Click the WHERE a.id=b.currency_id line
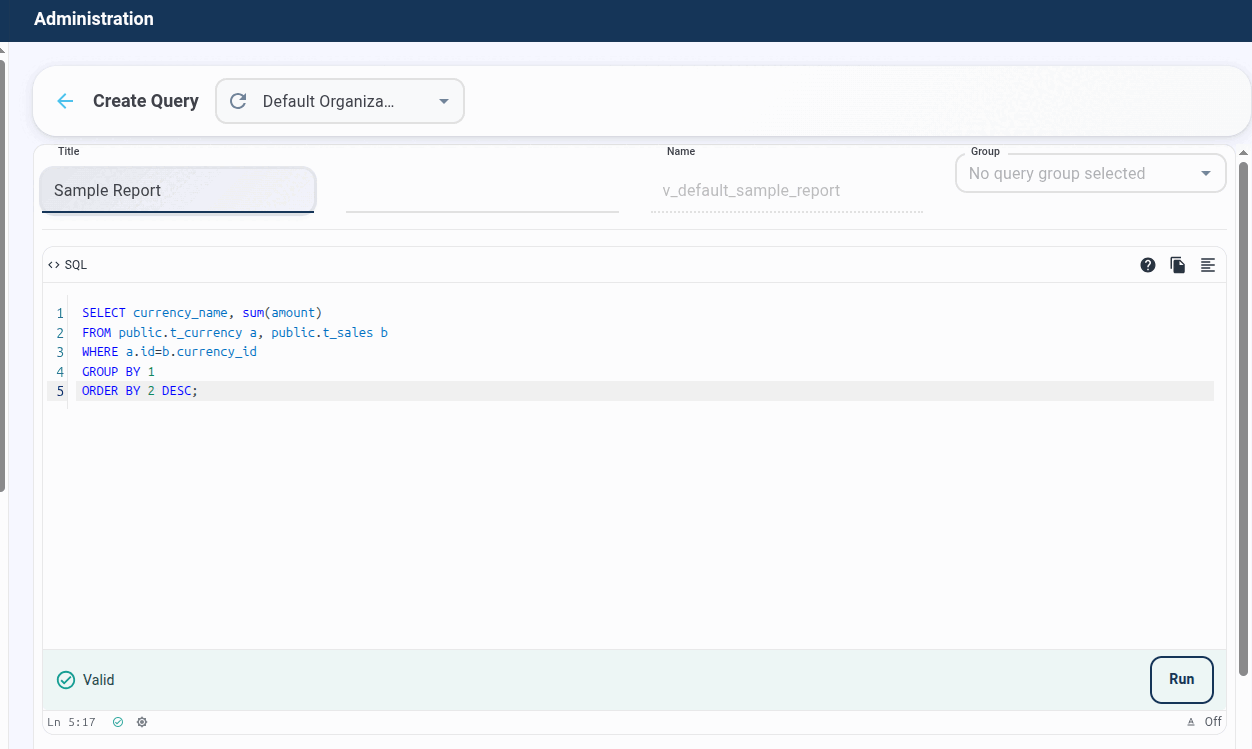 tap(169, 352)
